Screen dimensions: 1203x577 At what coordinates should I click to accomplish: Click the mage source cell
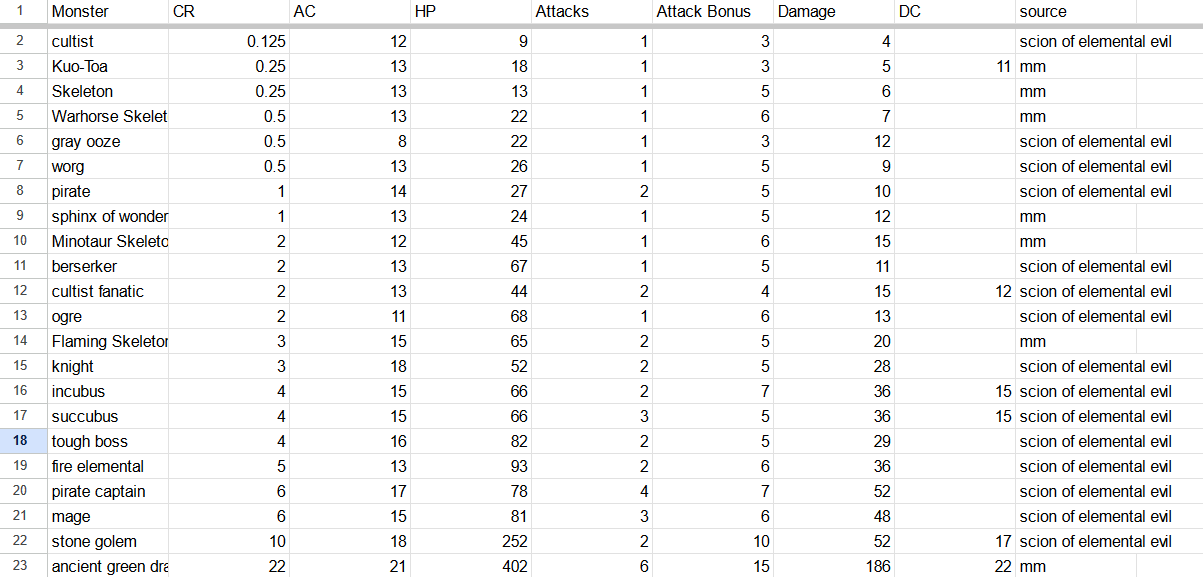[x=1095, y=516]
